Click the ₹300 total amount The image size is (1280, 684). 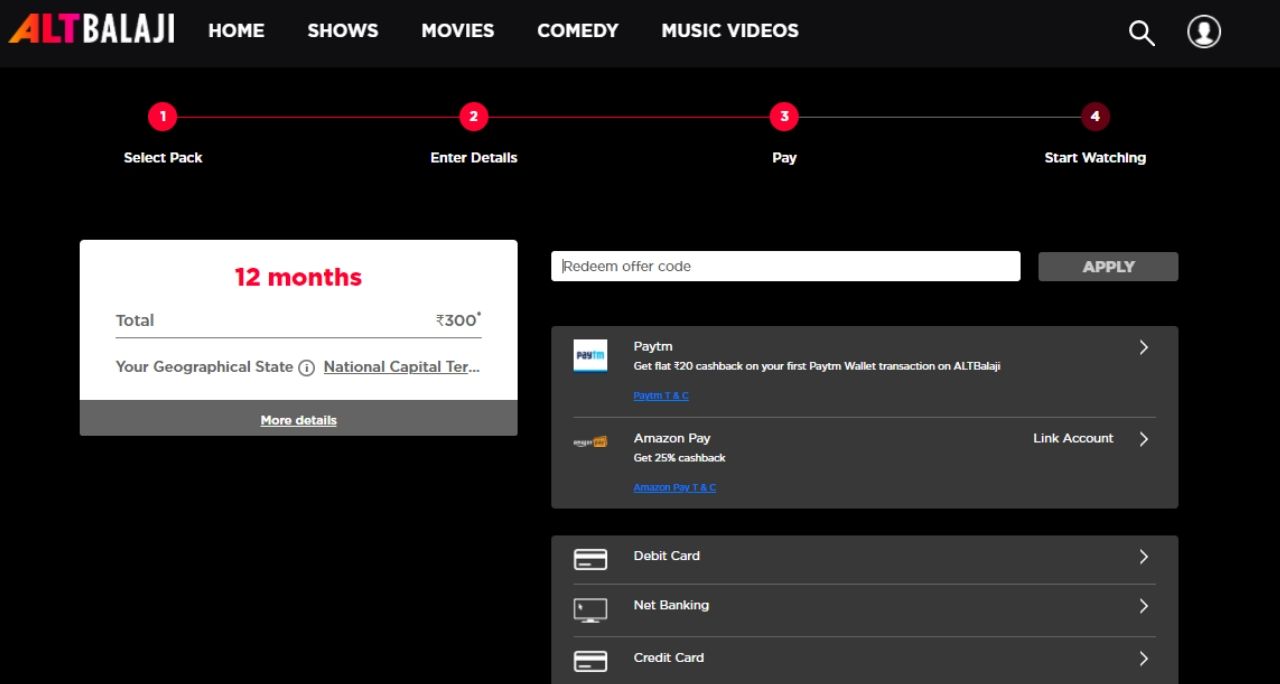459,320
